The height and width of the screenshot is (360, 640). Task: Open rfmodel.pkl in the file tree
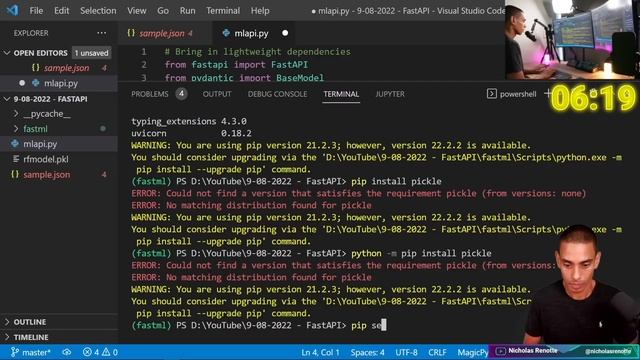point(46,159)
